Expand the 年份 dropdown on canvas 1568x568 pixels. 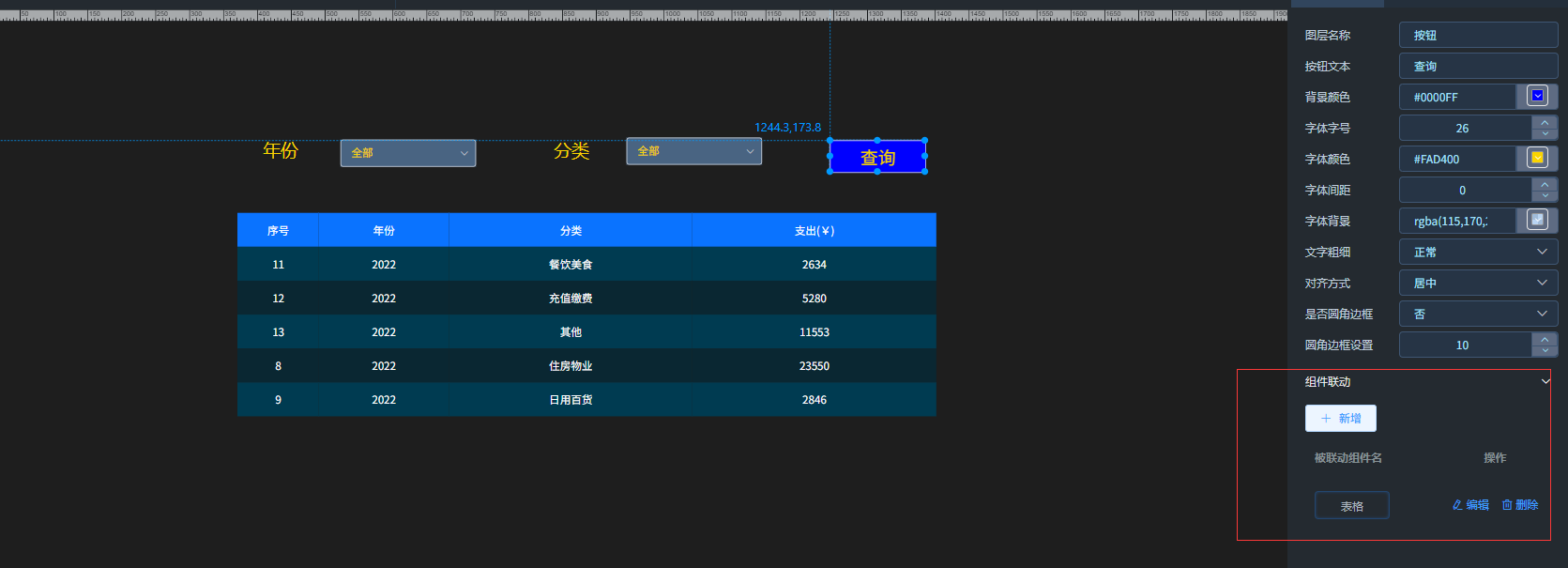click(408, 153)
